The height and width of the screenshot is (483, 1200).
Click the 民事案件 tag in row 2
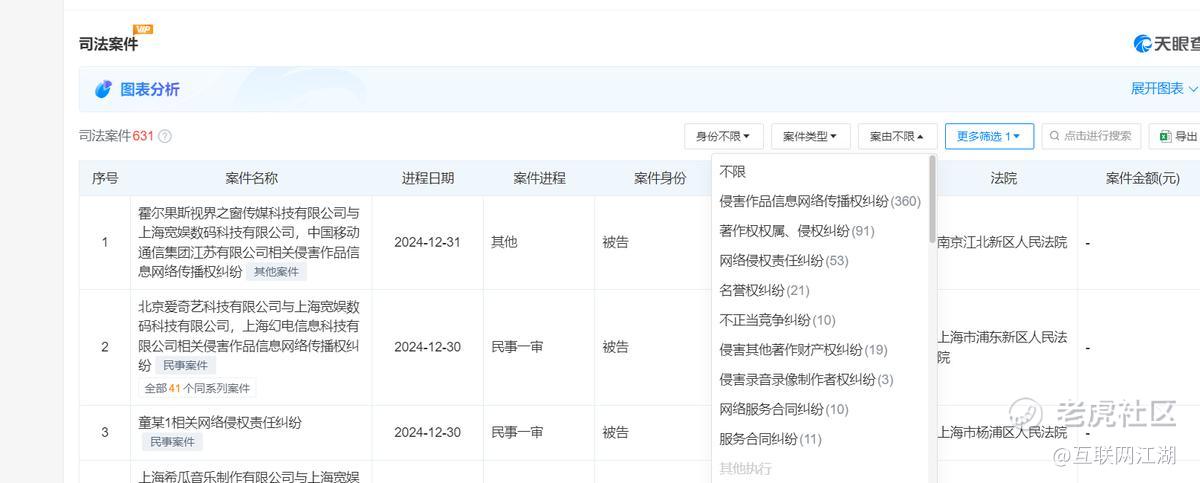(185, 366)
